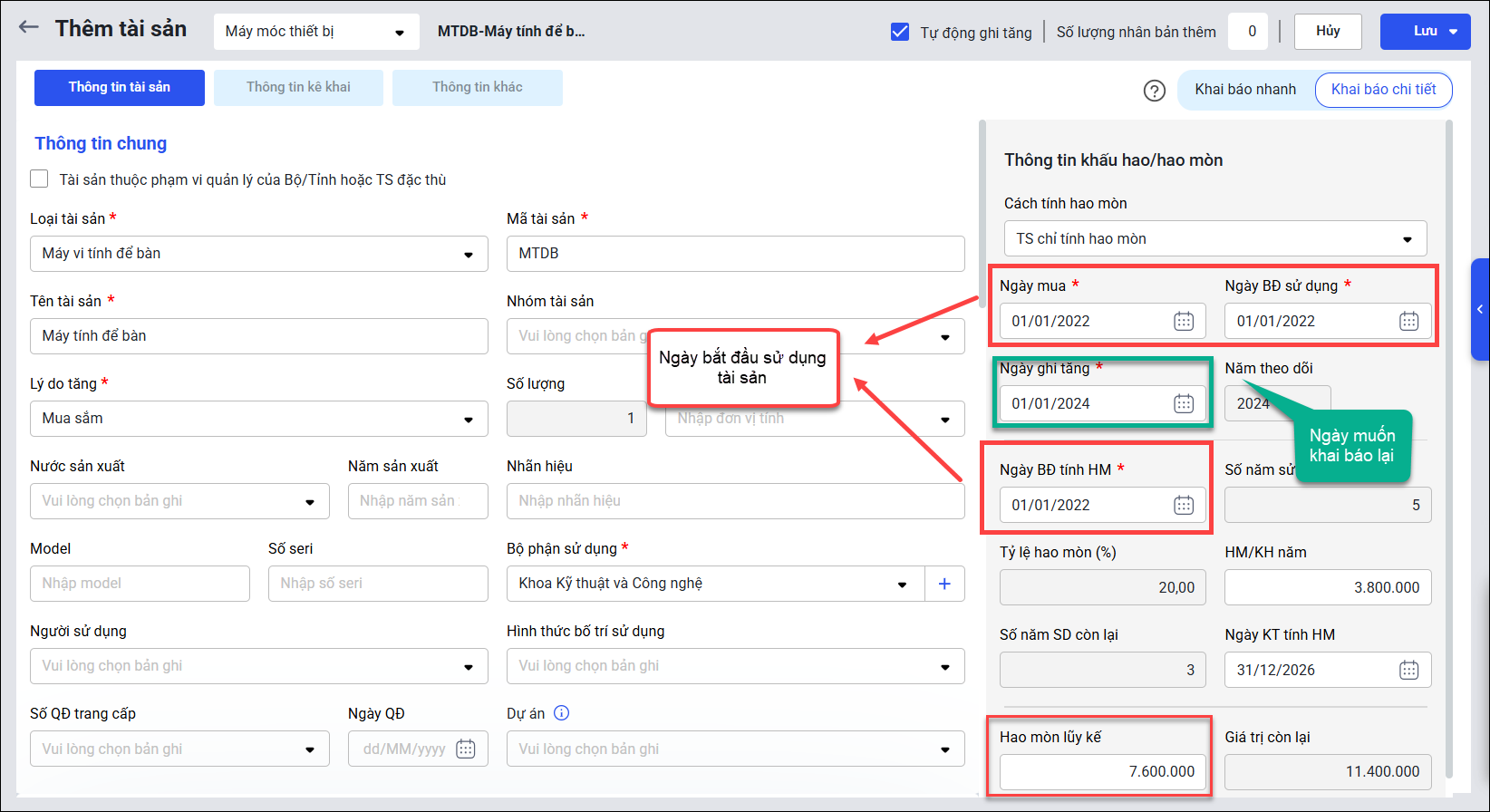Open the Thông tin khác tab

click(x=477, y=87)
